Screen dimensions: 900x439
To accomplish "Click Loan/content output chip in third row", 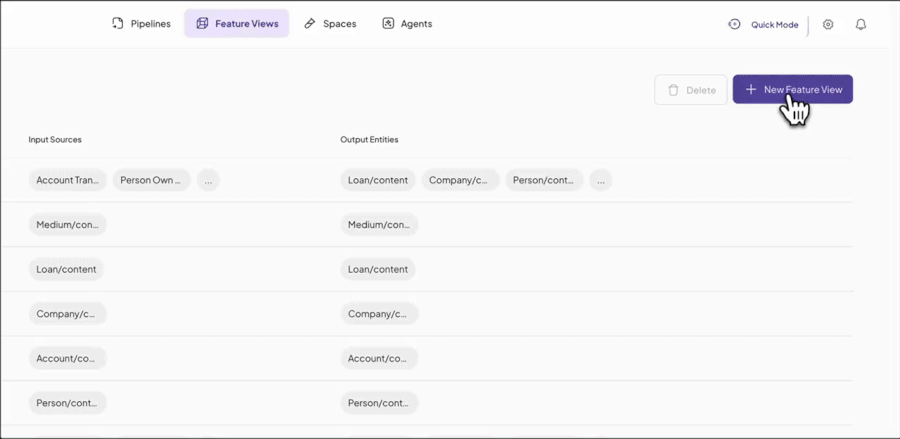I will pos(378,269).
